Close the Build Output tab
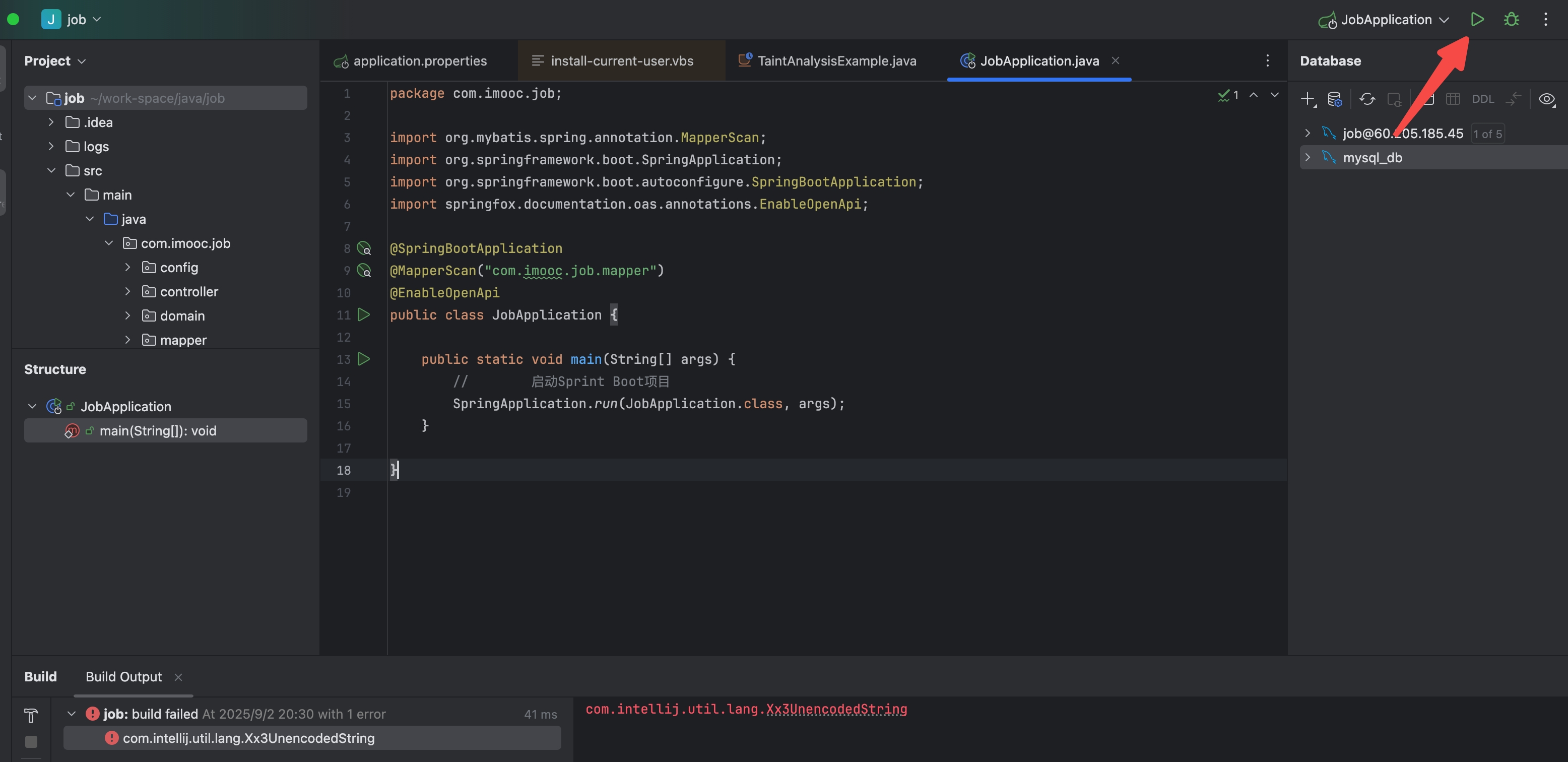Image resolution: width=1568 pixels, height=762 pixels. tap(178, 677)
